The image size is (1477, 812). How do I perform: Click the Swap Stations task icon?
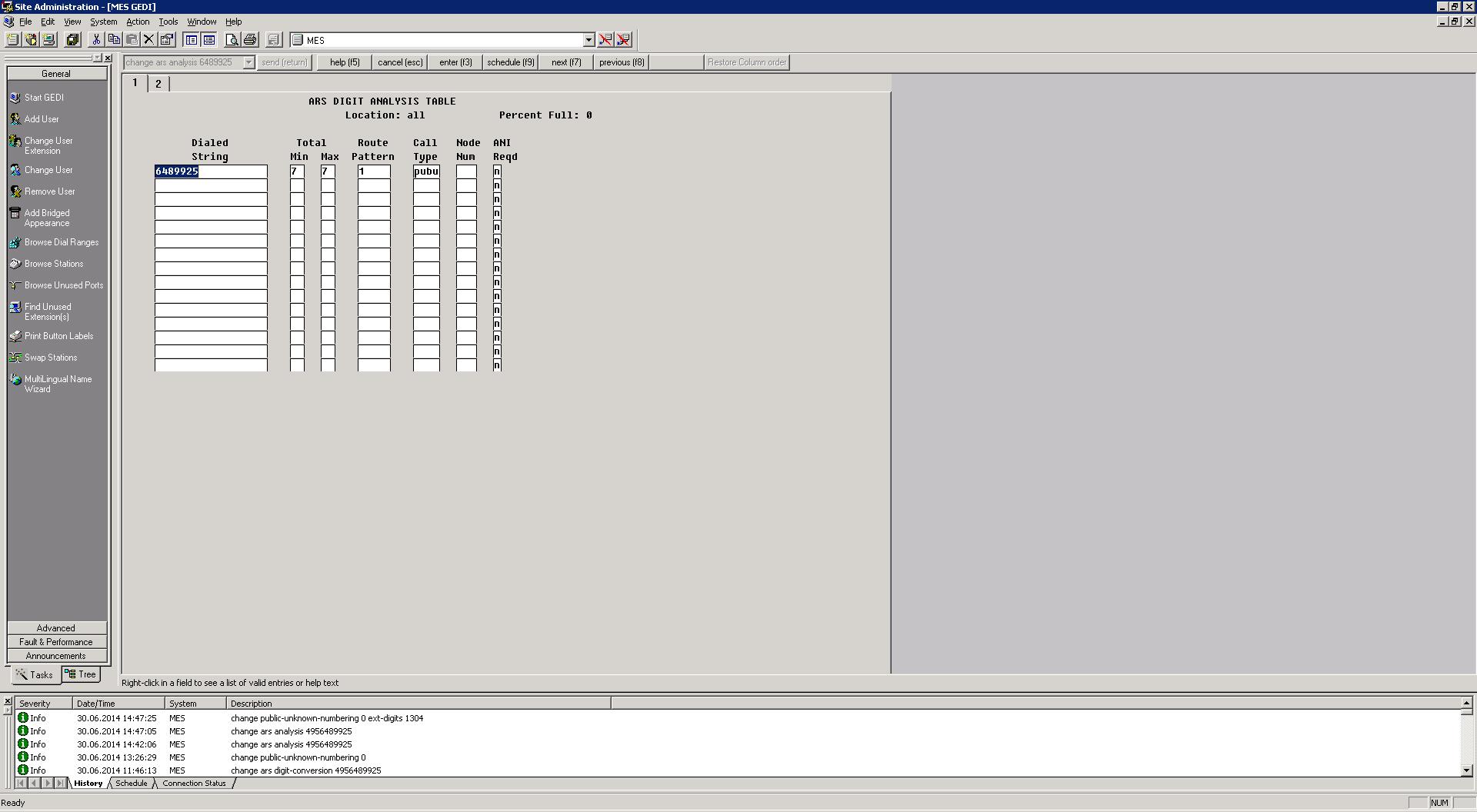click(15, 358)
